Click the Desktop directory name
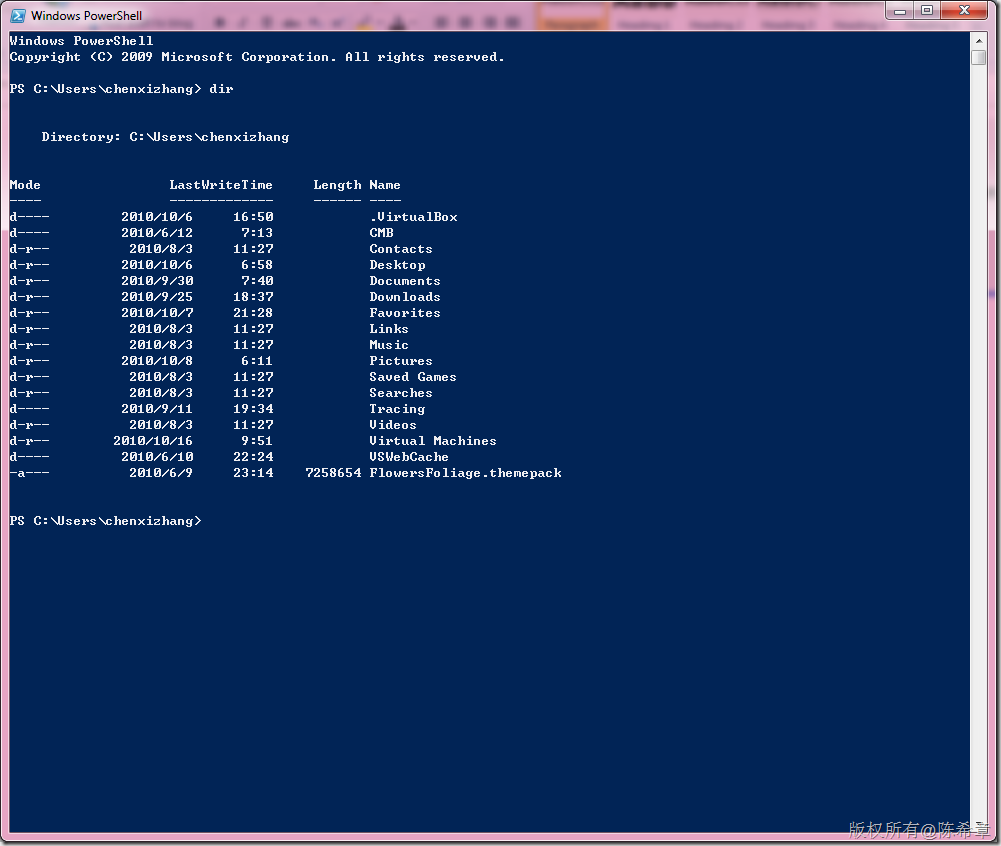The height and width of the screenshot is (846, 1001). point(397,265)
